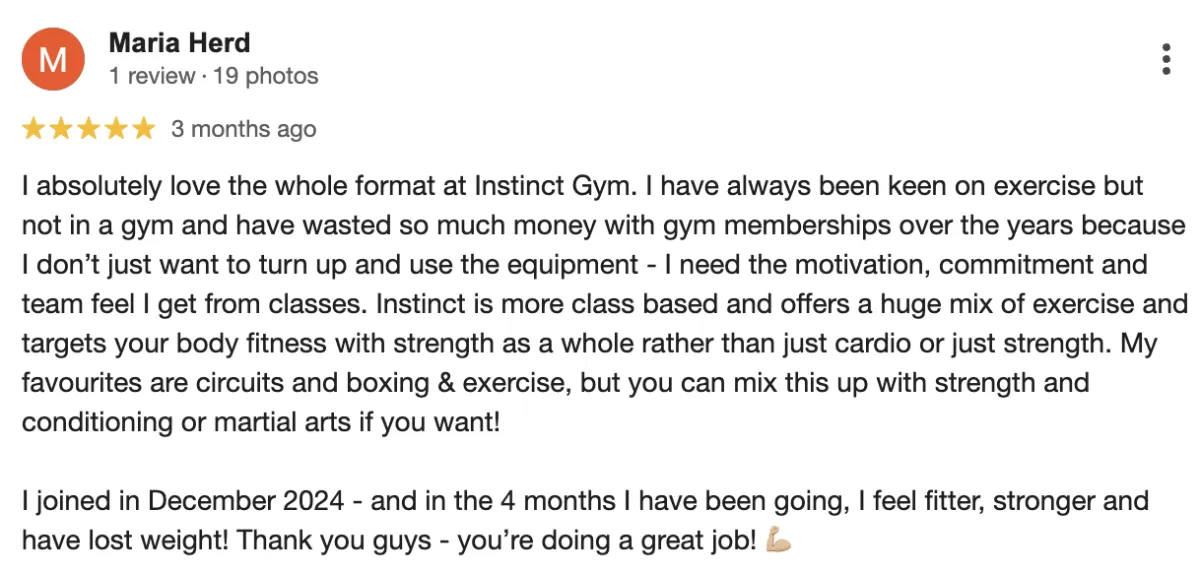Click the first paragraph of the review

(x=600, y=304)
